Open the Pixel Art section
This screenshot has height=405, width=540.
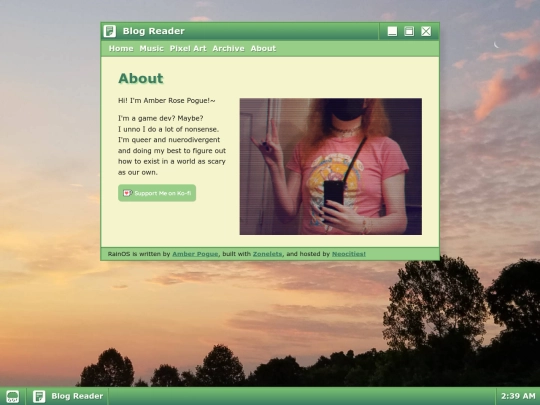pyautogui.click(x=188, y=49)
